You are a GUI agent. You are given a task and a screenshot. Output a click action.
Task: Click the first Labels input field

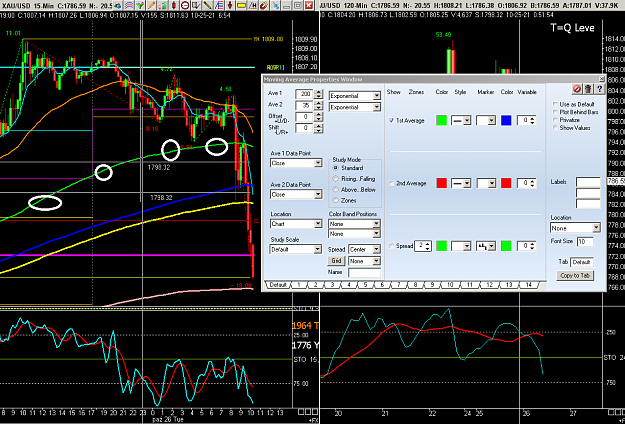(588, 182)
